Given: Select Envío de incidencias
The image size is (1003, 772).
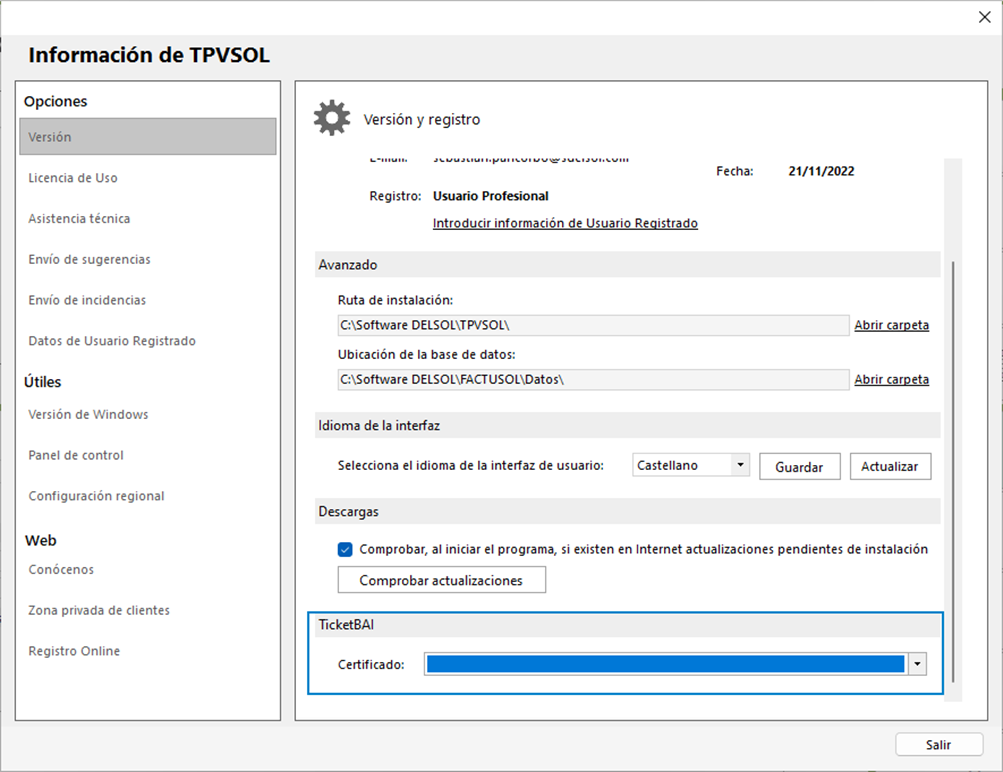Looking at the screenshot, I should point(87,300).
